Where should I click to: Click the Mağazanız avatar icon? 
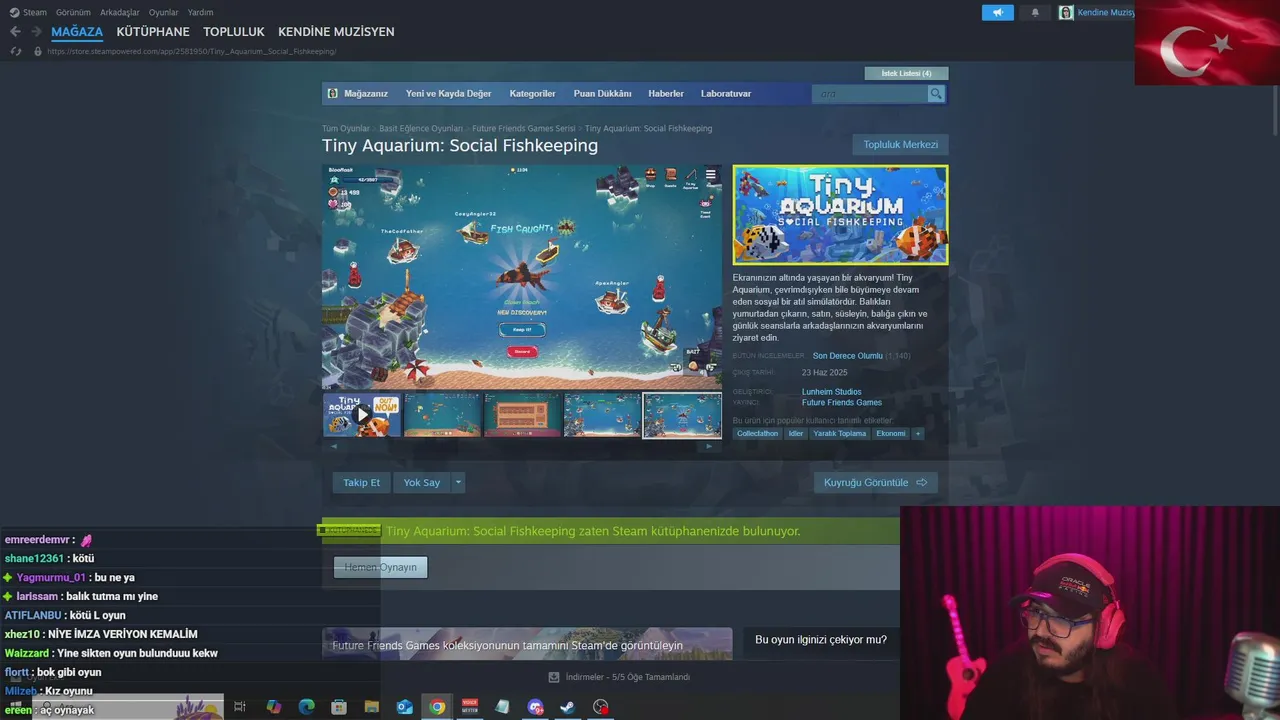(x=333, y=94)
